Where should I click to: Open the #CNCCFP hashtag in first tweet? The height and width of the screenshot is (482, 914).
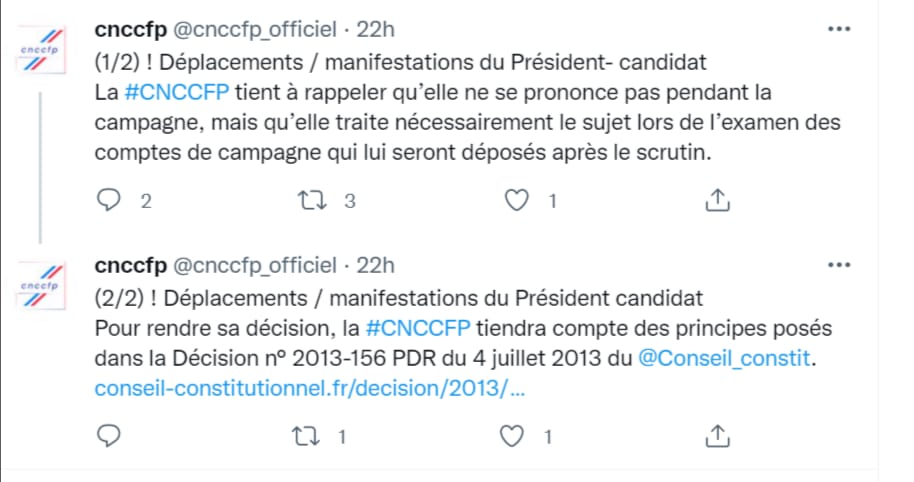click(178, 92)
